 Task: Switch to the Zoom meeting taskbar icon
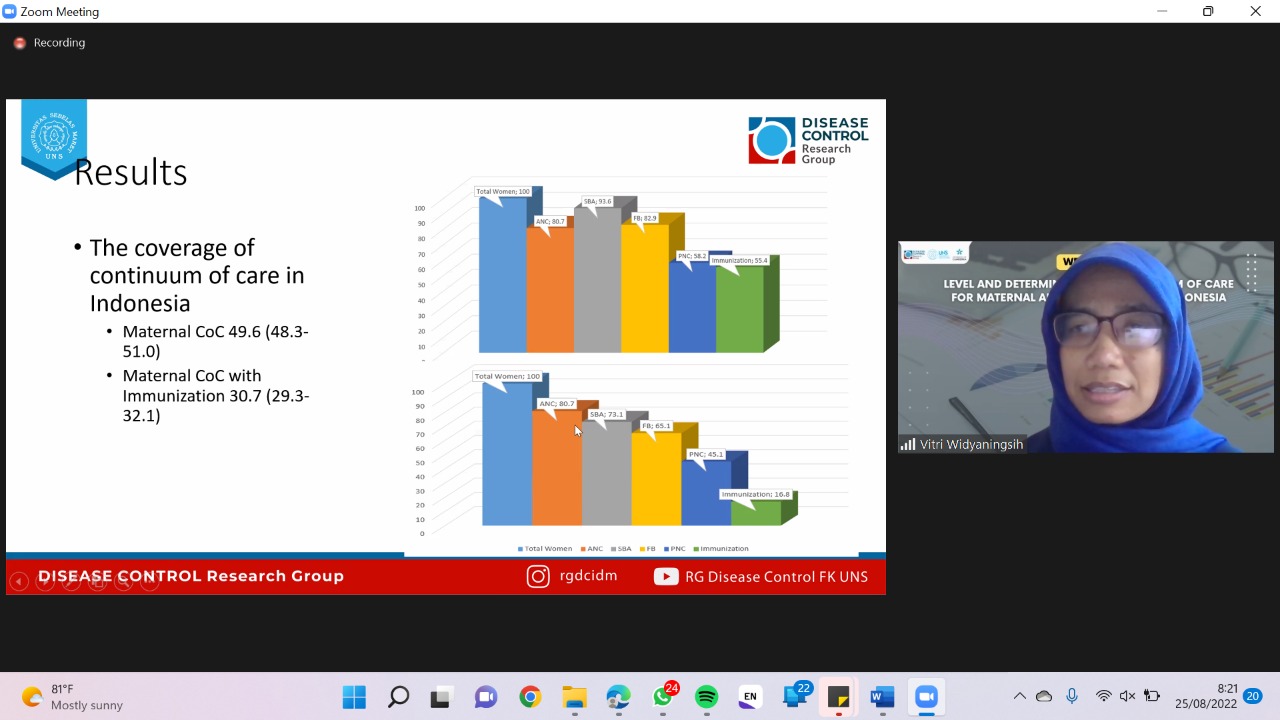[925, 696]
